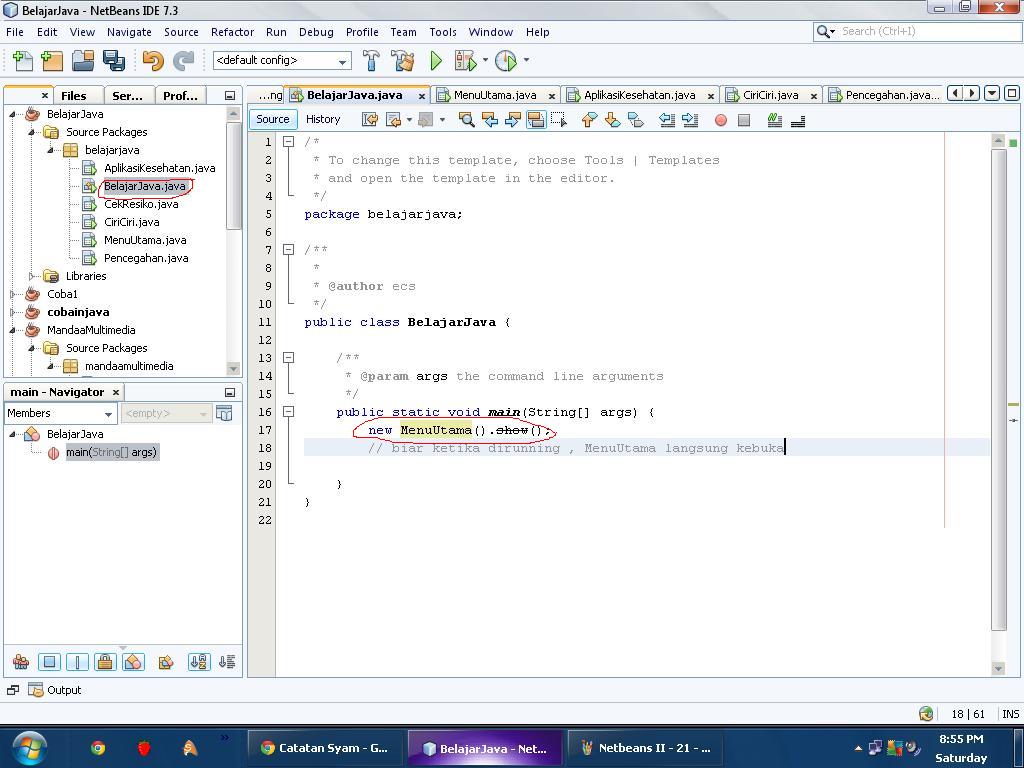
Task: Click the Run Project green arrow
Action: [436, 61]
